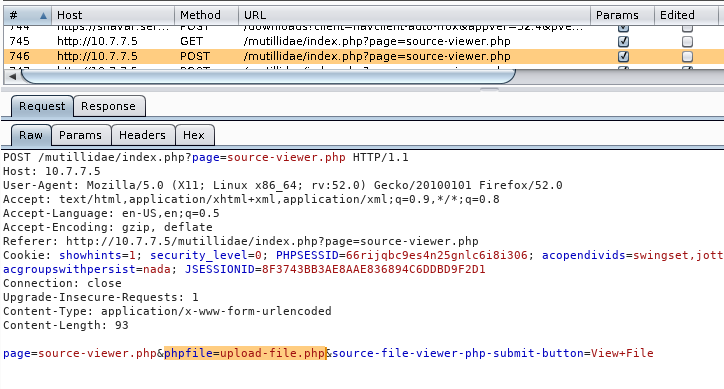Toggle Edited checkbox in row 746

pyautogui.click(x=687, y=56)
